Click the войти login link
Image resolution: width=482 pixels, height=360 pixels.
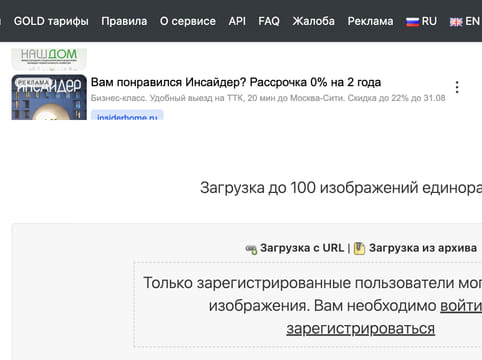(x=461, y=306)
